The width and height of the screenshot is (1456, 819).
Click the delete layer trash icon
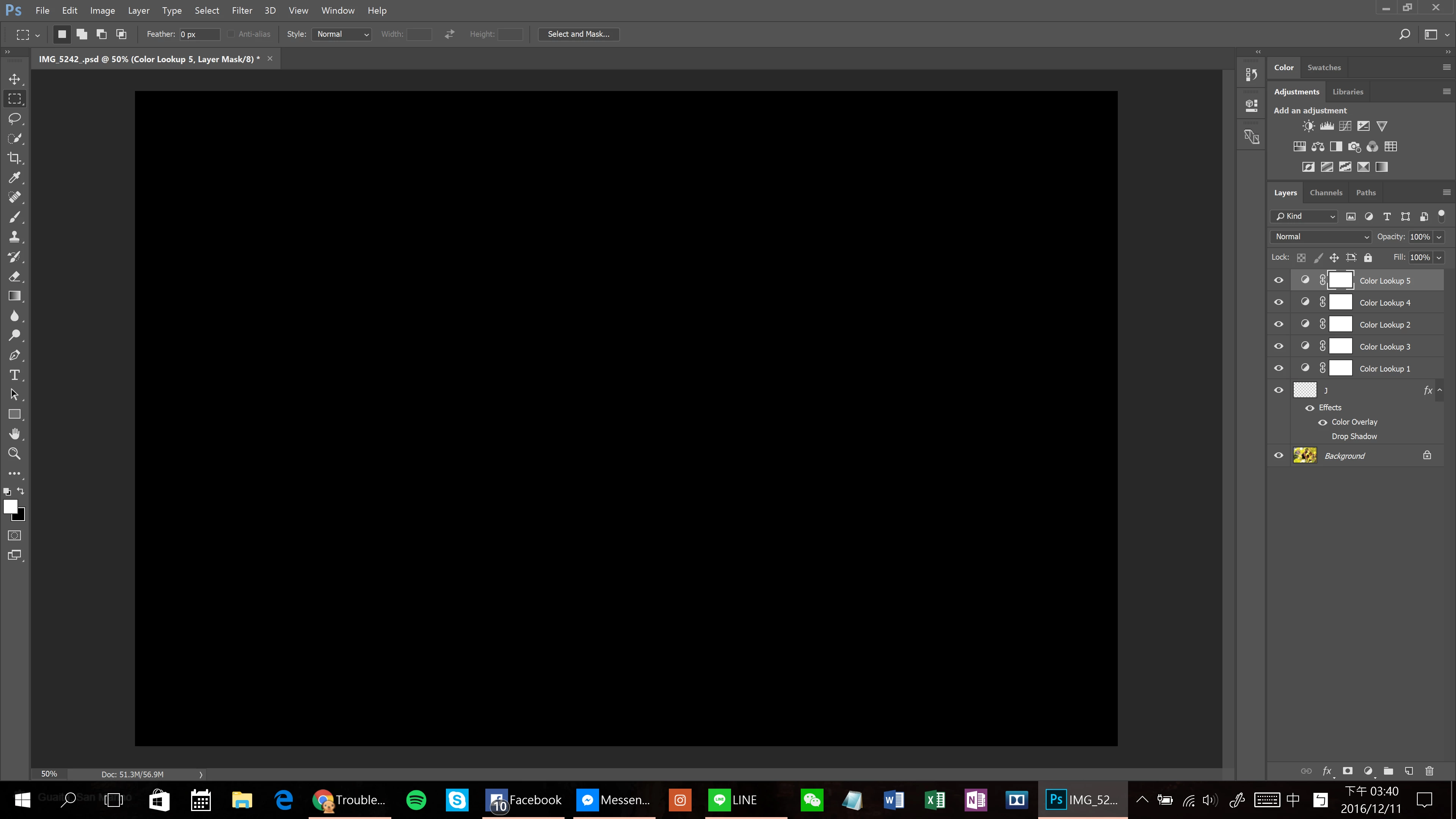tap(1429, 771)
